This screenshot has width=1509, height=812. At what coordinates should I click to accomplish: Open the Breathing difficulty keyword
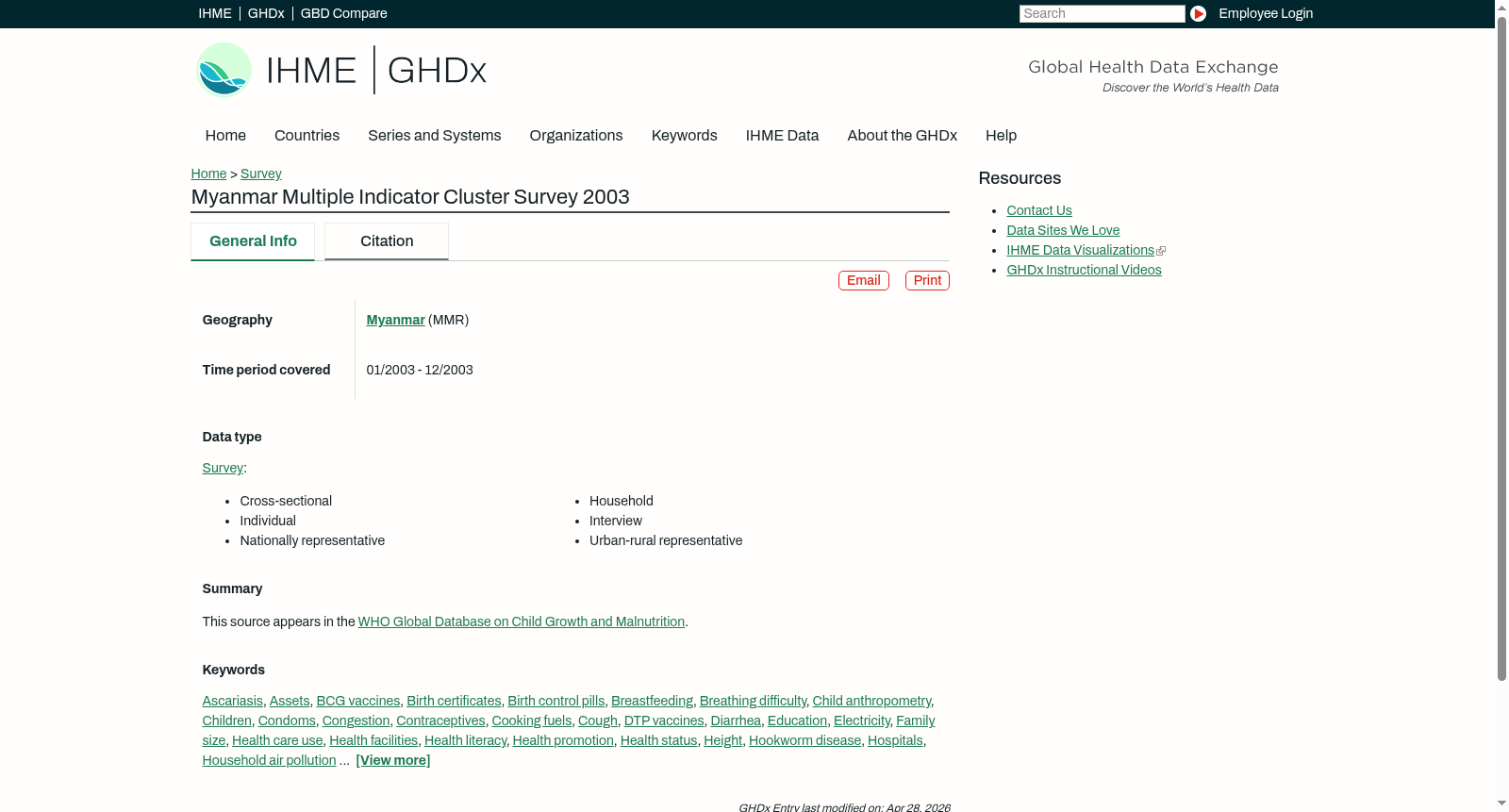tap(753, 701)
